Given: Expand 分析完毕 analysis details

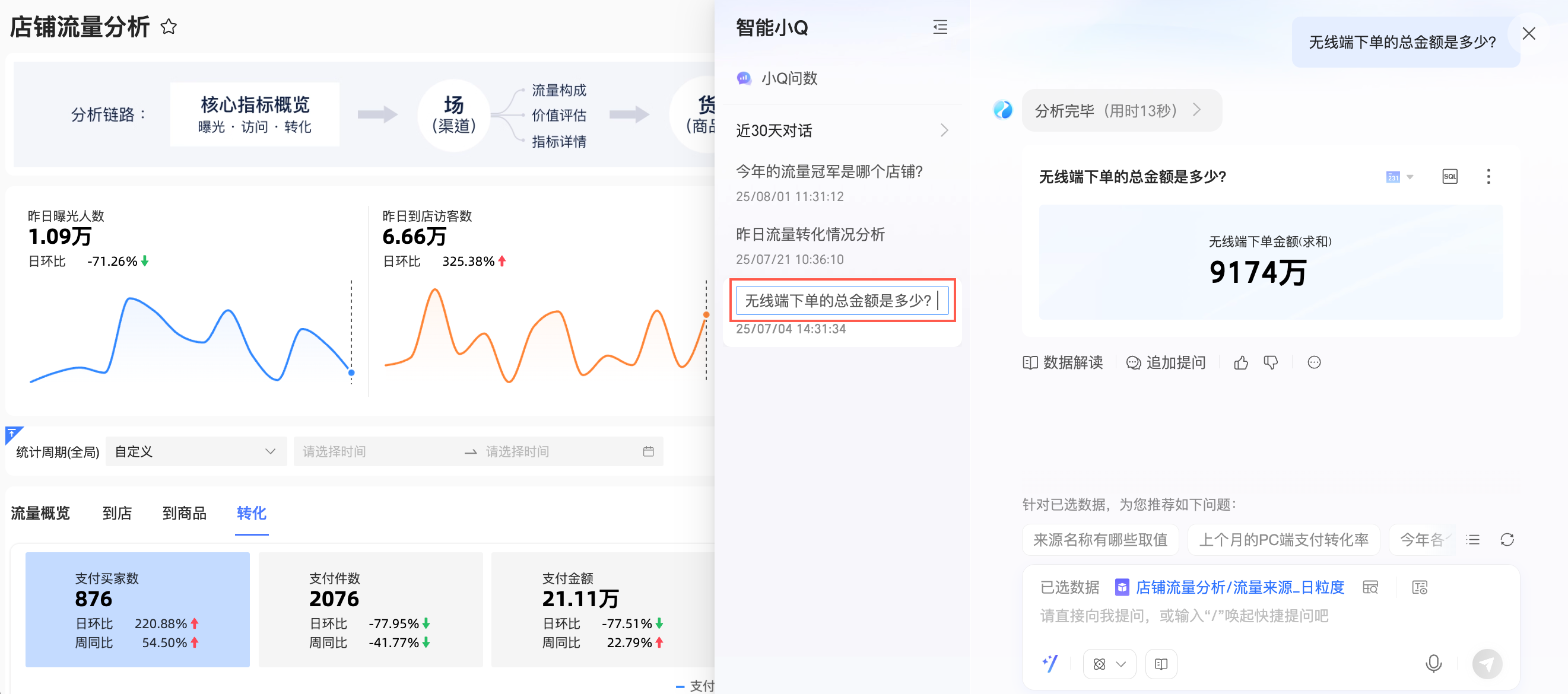Looking at the screenshot, I should pos(1196,110).
